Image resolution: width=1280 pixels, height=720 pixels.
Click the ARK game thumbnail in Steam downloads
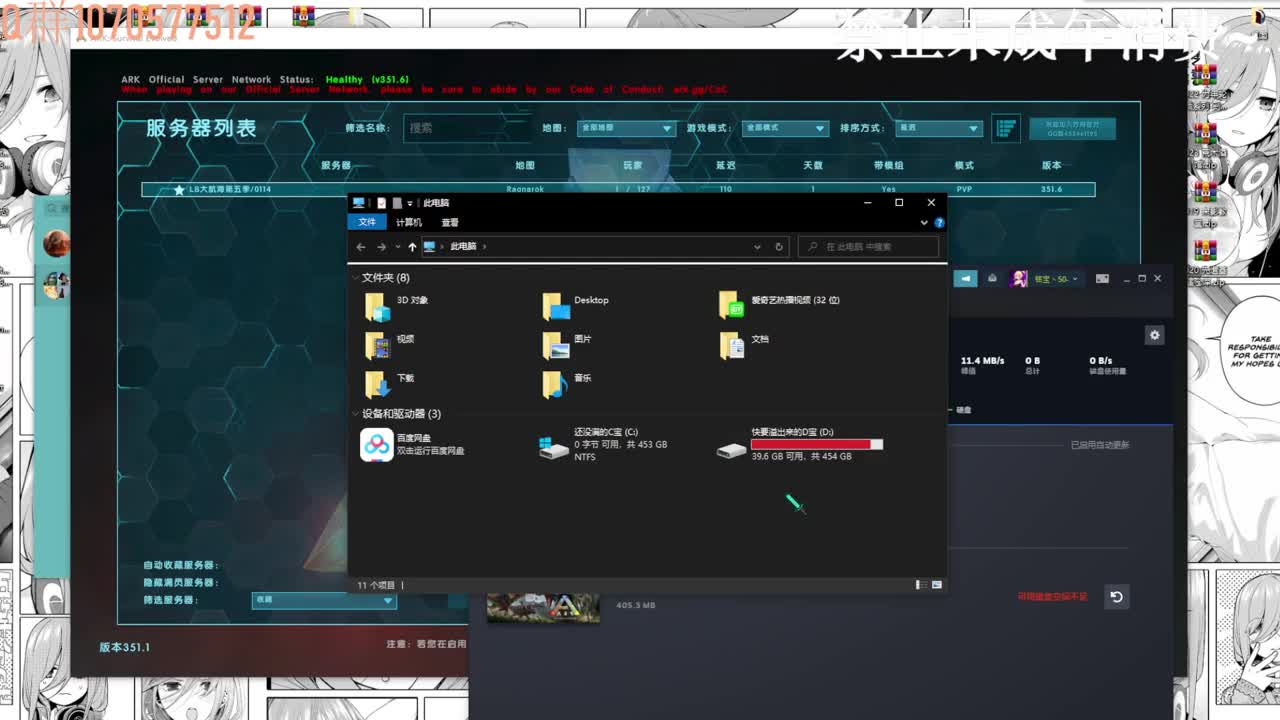[x=543, y=608]
